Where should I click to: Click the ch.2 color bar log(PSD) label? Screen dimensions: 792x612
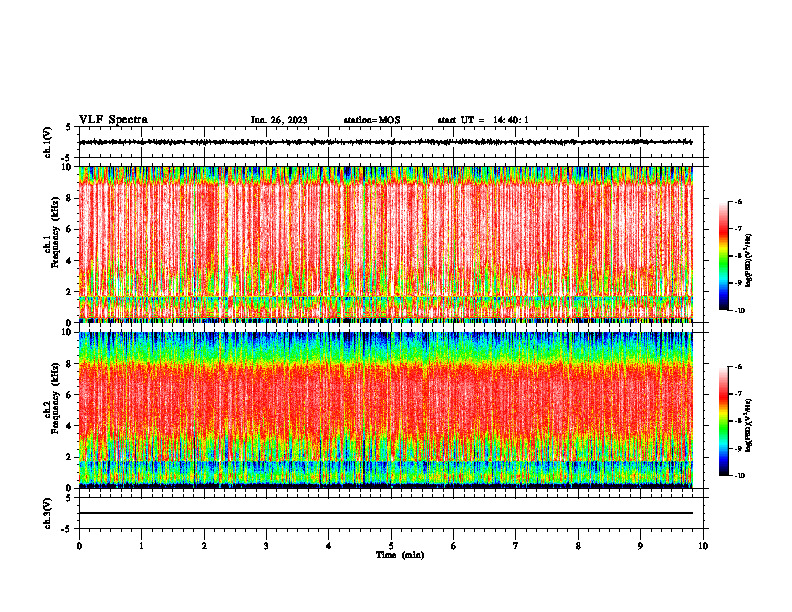click(x=749, y=425)
